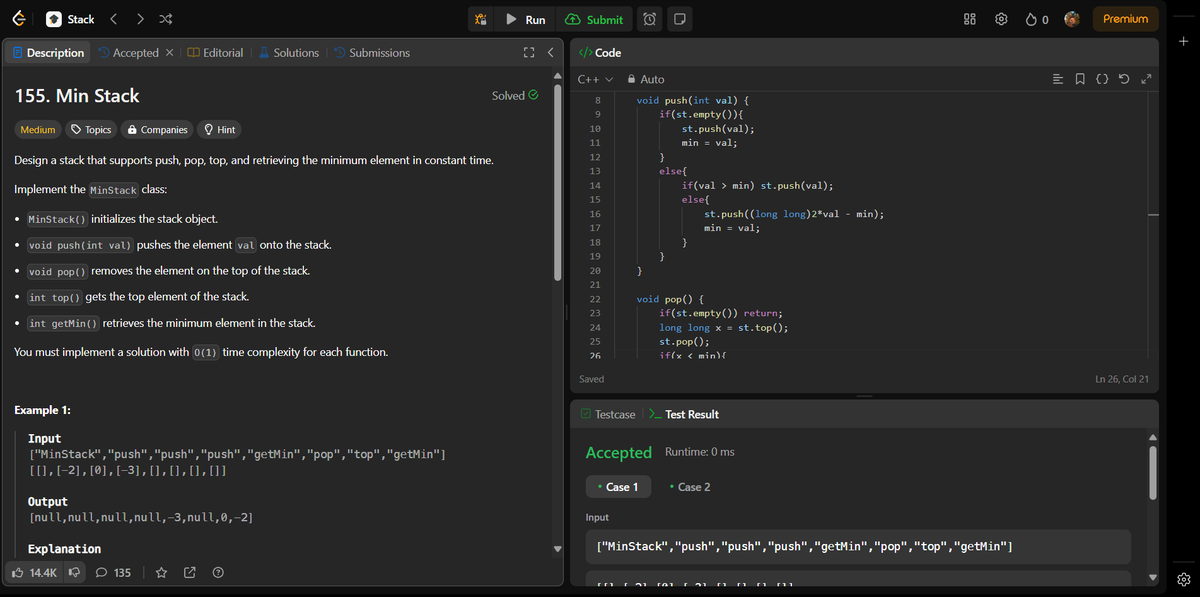Screen dimensions: 1200x597
Task: Switch to the Test Result tab
Action: pos(684,414)
